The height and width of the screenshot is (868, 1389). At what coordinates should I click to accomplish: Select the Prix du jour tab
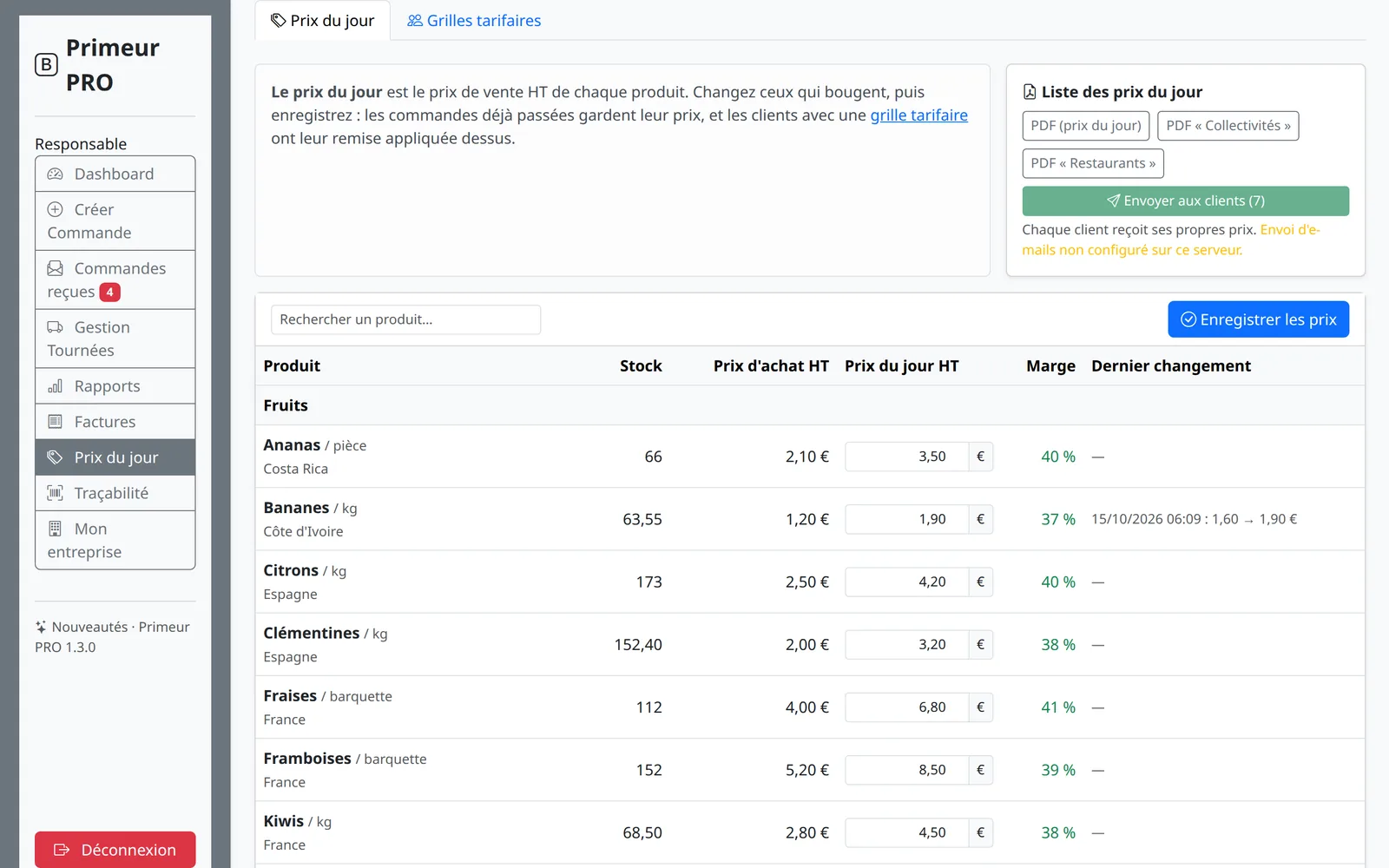click(323, 21)
